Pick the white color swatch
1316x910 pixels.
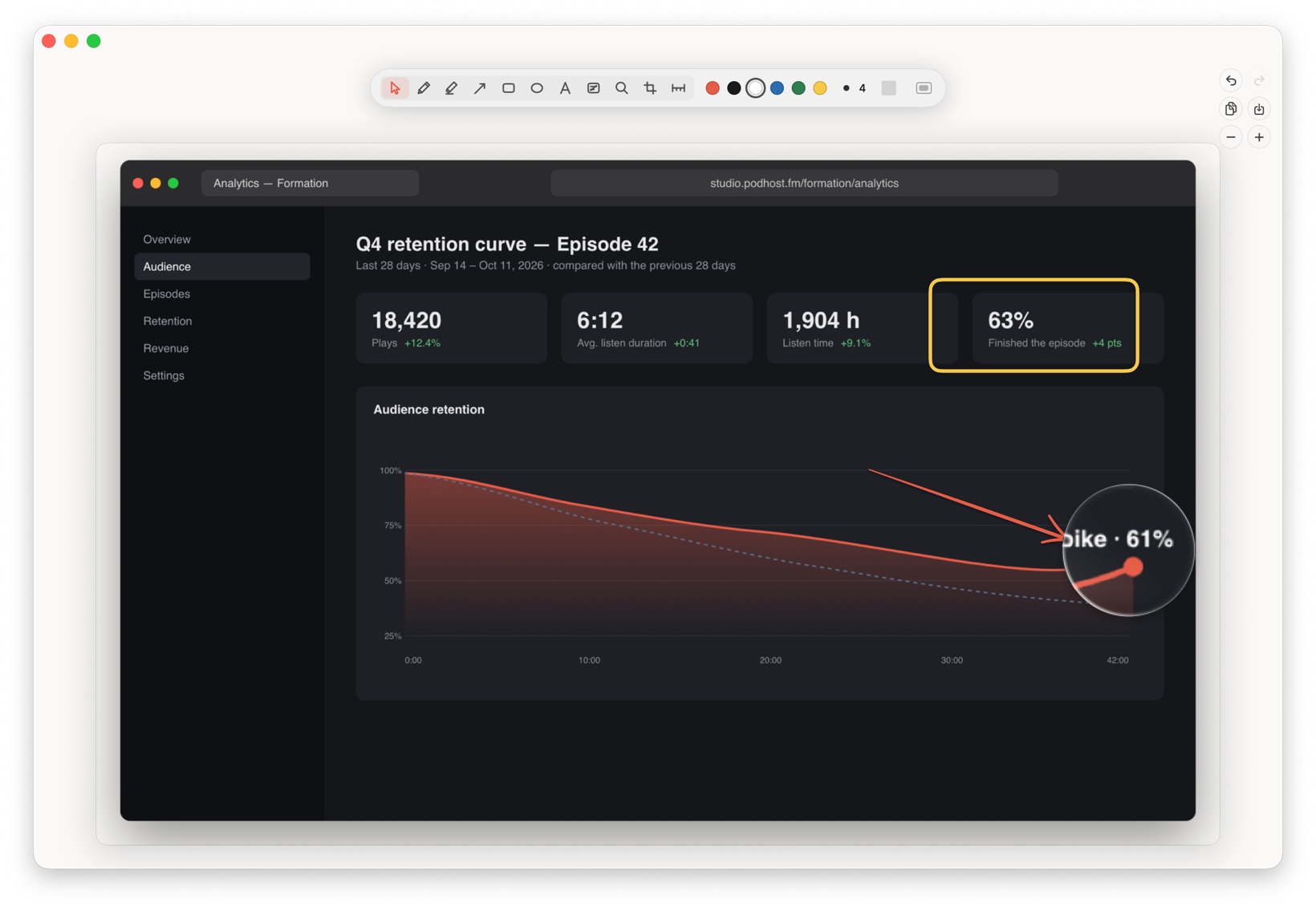coord(756,88)
